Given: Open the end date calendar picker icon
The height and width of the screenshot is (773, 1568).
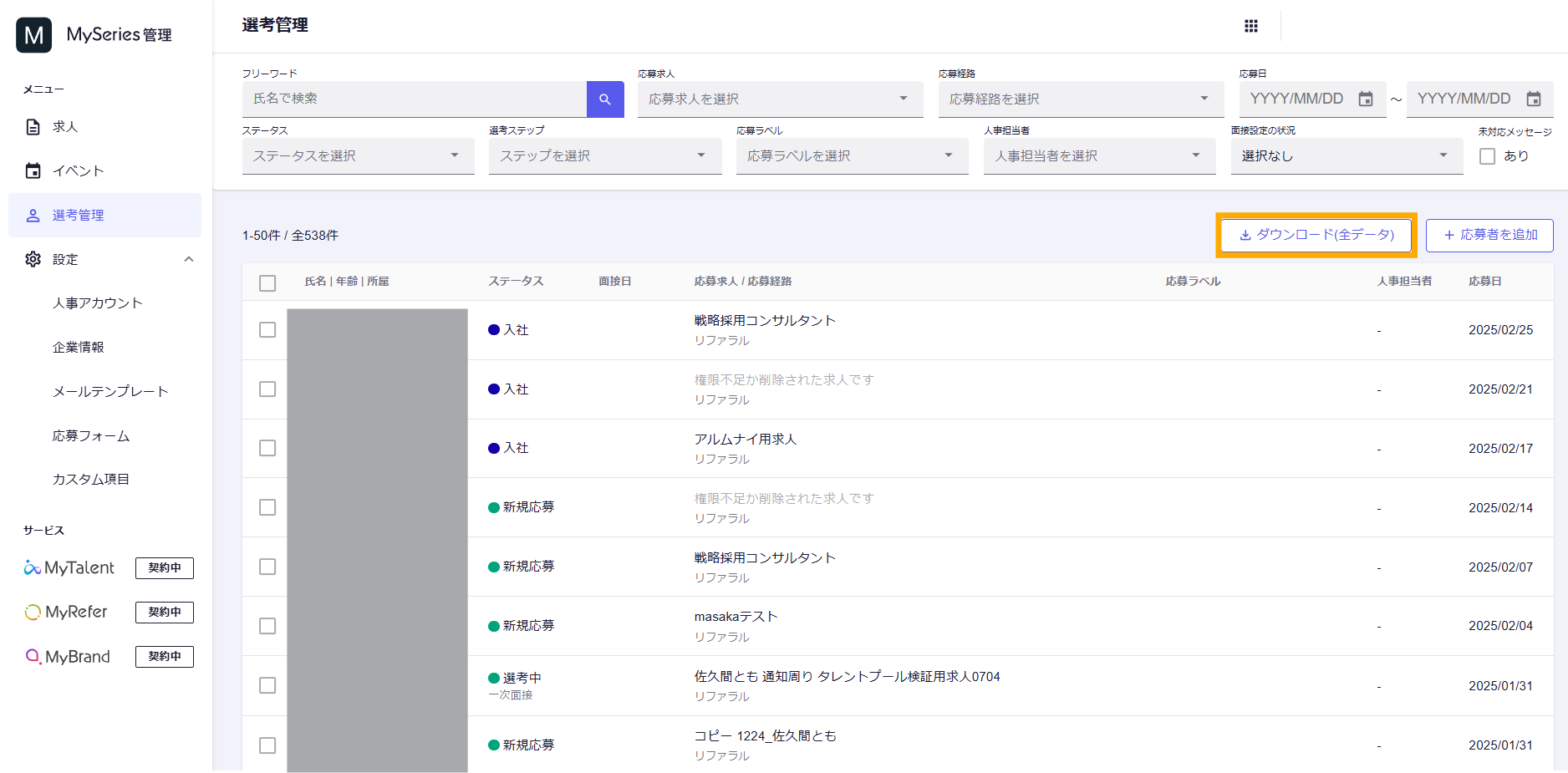Looking at the screenshot, I should click(x=1534, y=99).
